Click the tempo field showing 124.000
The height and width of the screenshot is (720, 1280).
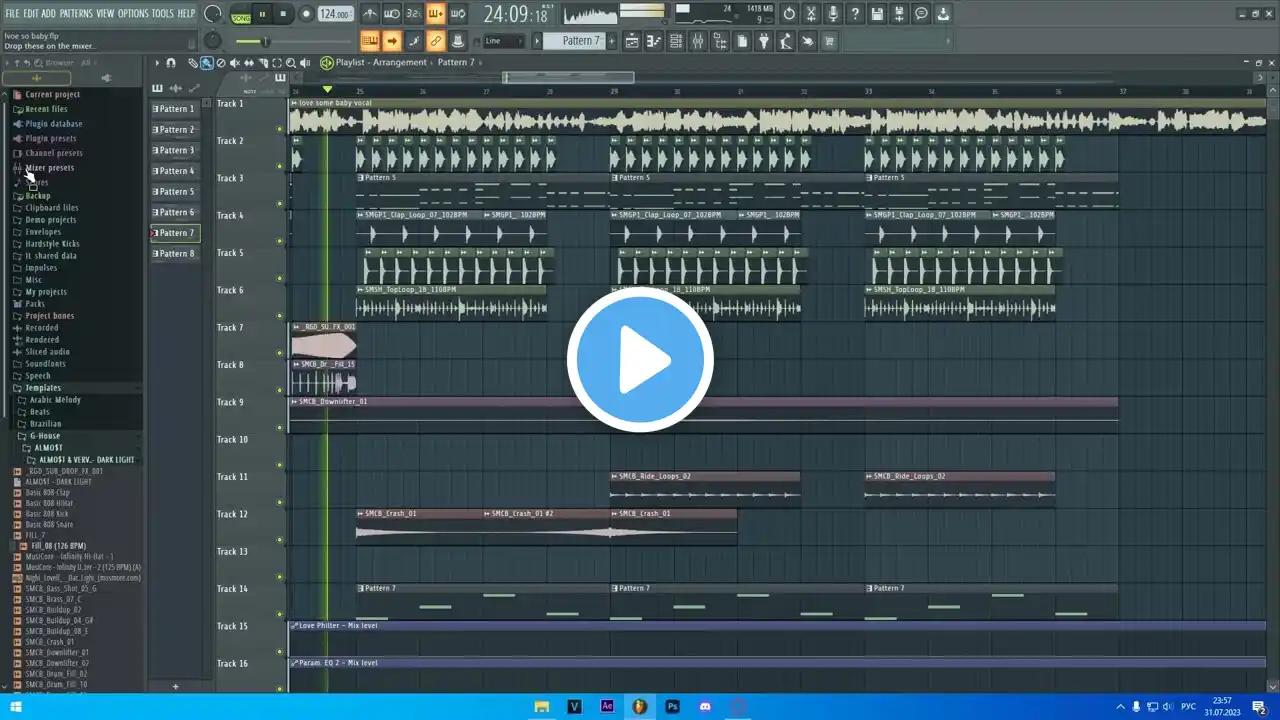coord(335,14)
